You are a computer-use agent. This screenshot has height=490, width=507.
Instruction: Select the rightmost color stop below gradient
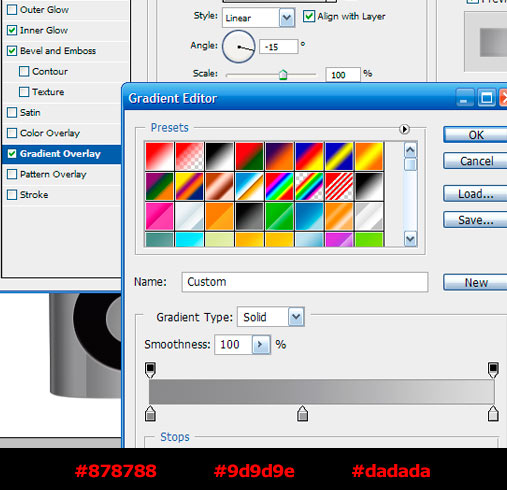pos(493,414)
